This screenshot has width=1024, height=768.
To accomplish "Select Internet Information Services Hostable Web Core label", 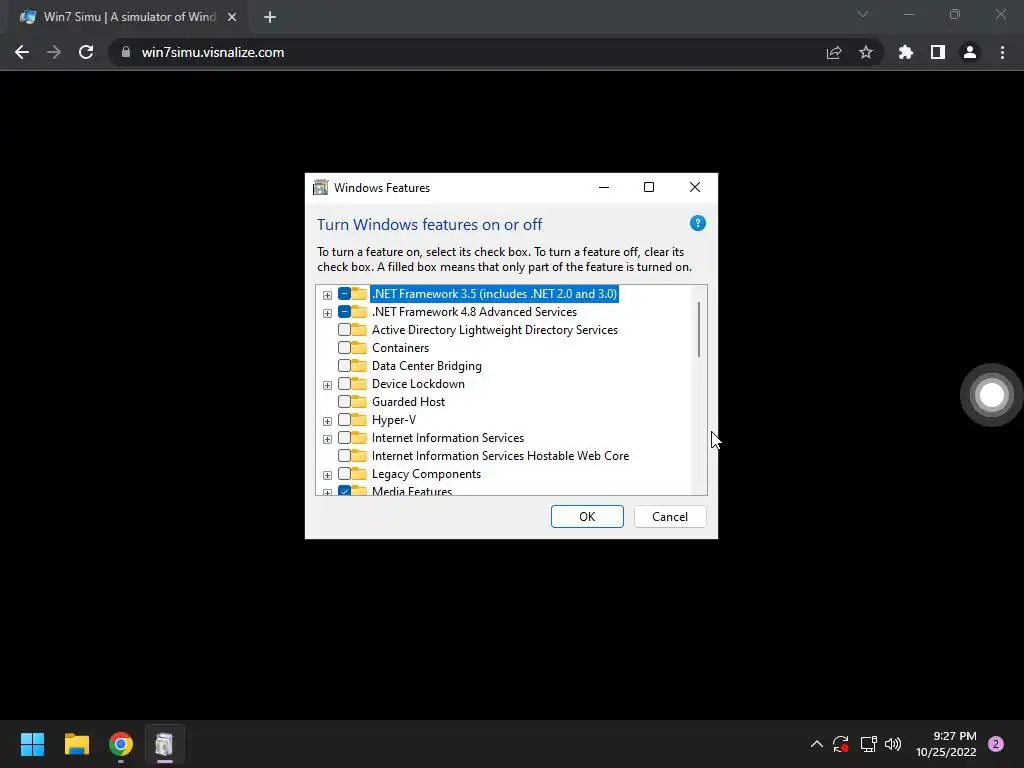I will [500, 456].
